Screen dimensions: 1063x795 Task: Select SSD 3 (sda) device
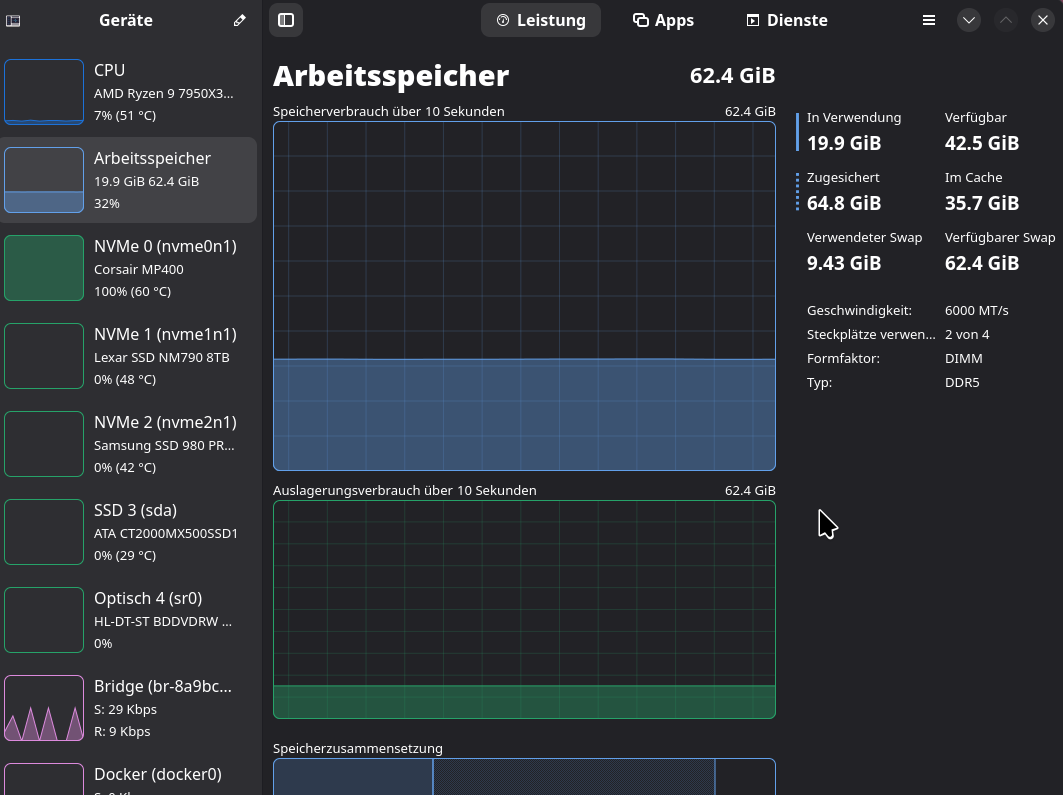click(x=129, y=532)
